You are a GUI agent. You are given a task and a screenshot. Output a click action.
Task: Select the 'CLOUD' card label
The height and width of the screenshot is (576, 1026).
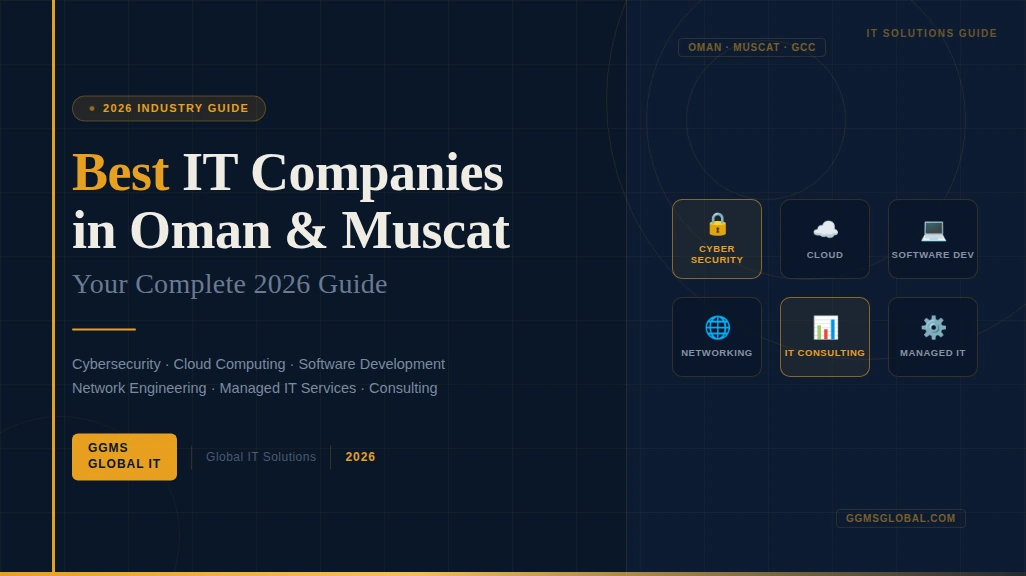(825, 255)
